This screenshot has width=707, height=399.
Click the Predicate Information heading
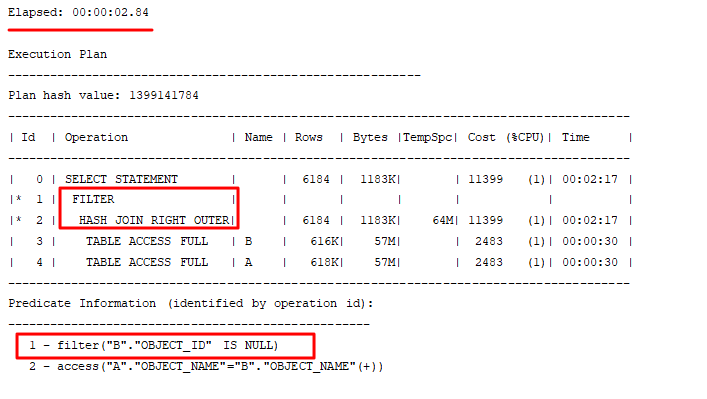190,303
